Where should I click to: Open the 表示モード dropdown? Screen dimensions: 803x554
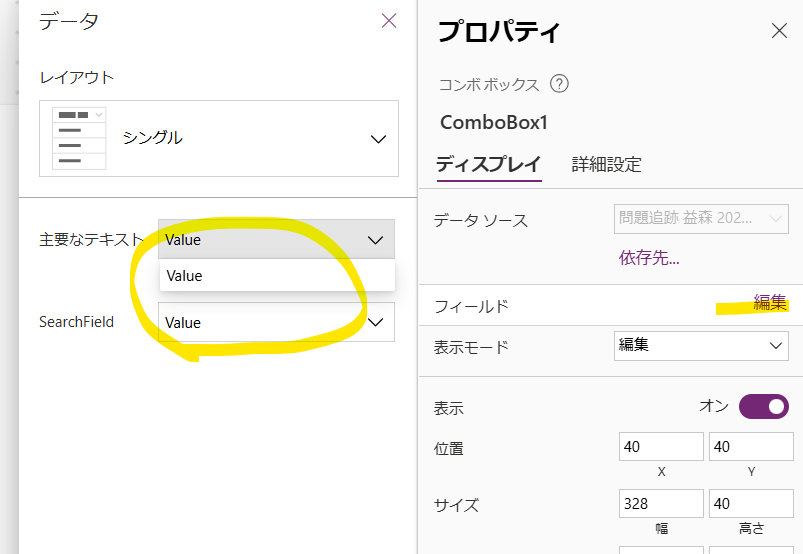coord(700,345)
